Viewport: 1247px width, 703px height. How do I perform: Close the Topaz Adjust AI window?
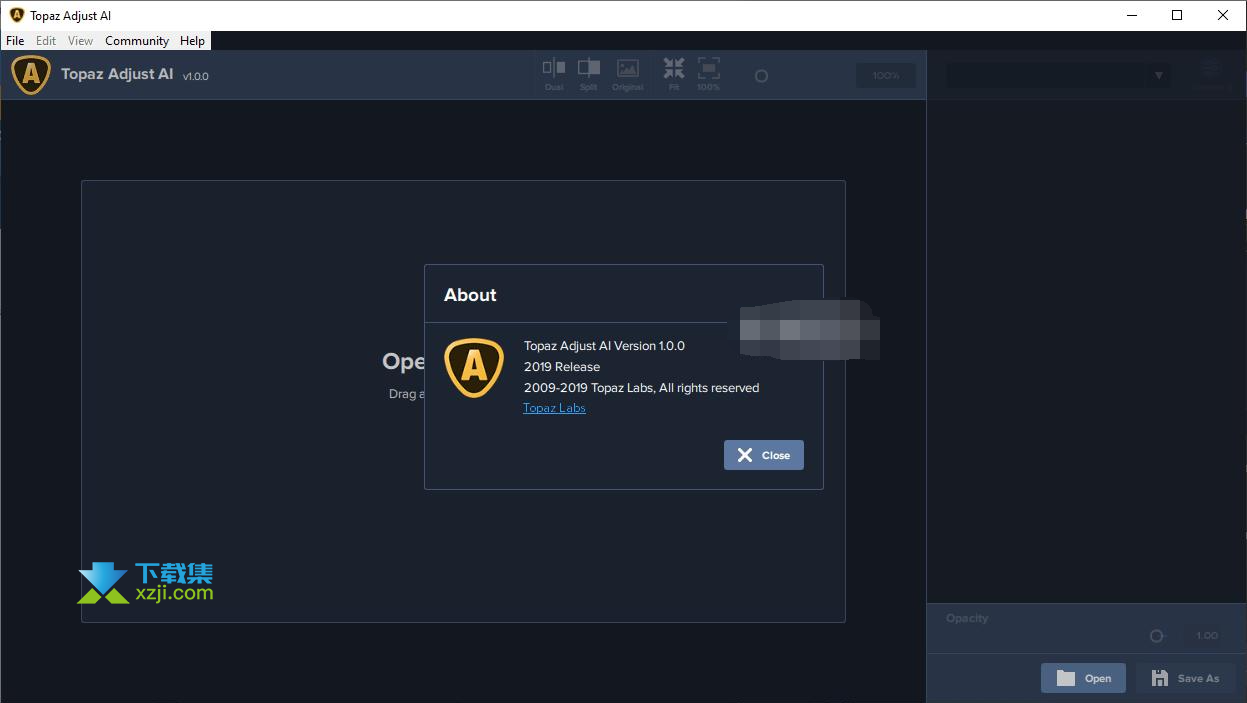[x=1224, y=15]
